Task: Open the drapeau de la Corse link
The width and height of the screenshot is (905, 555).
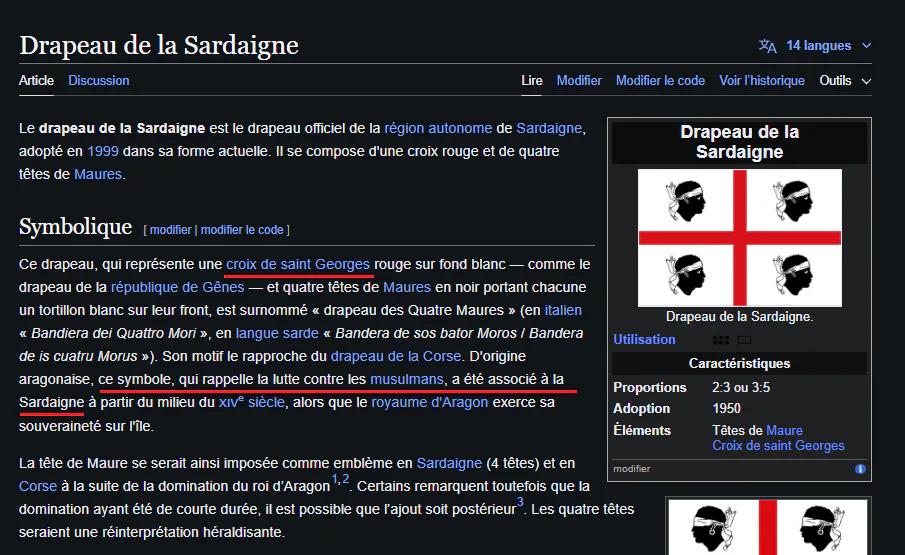Action: click(396, 357)
